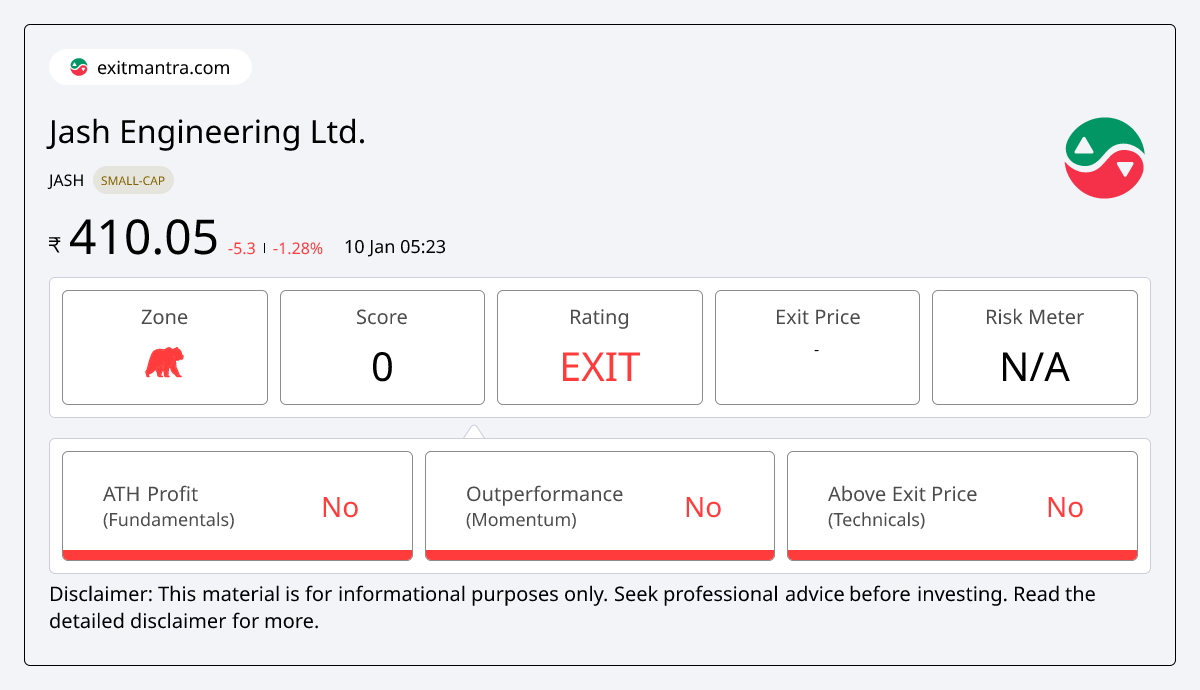Select the SMALL-CAP tag badge
Image resolution: width=1200 pixels, height=690 pixels.
(133, 181)
